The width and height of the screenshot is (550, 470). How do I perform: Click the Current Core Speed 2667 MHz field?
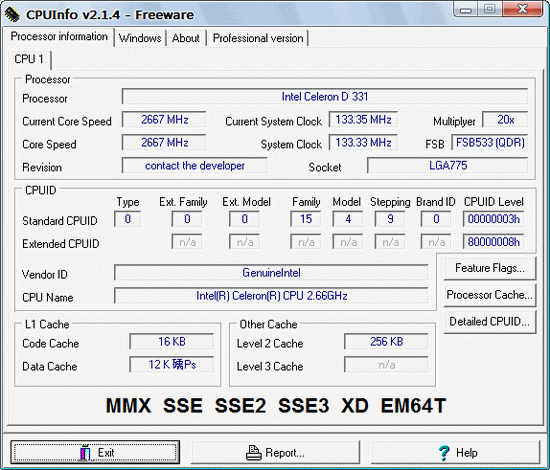[x=164, y=120]
